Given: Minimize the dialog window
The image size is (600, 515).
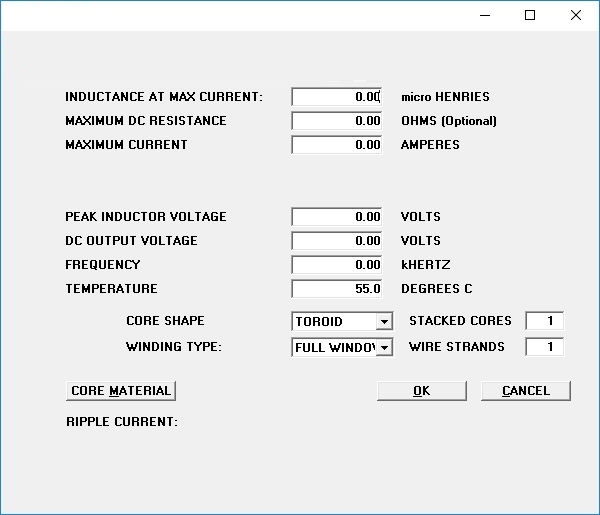Looking at the screenshot, I should click(x=485, y=15).
